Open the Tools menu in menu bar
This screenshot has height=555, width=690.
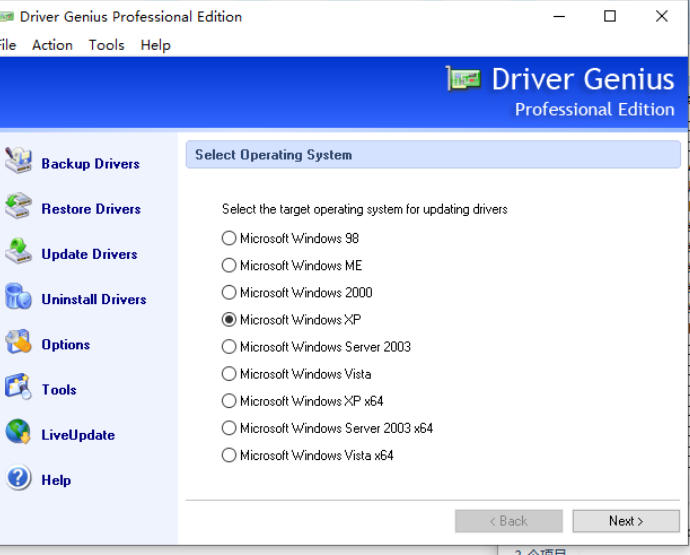point(106,45)
